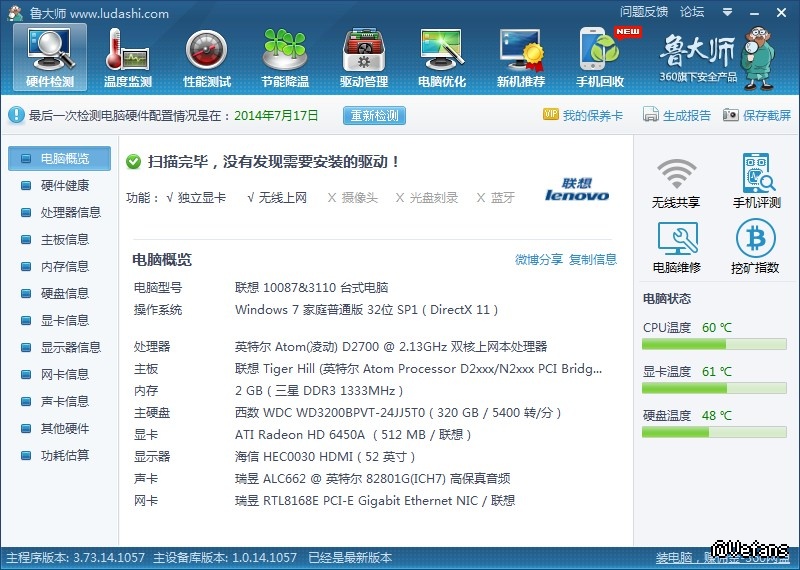800x570 pixels.
Task: Click the date 2014年7月17日
Action: [x=276, y=116]
